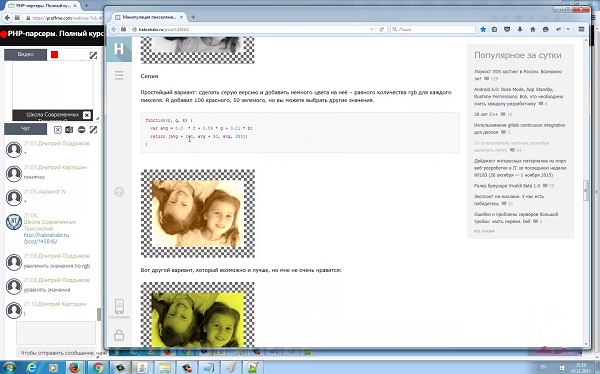This screenshot has width=600, height=374.
Task: Open the gitlab continuous integration article
Action: point(519,128)
